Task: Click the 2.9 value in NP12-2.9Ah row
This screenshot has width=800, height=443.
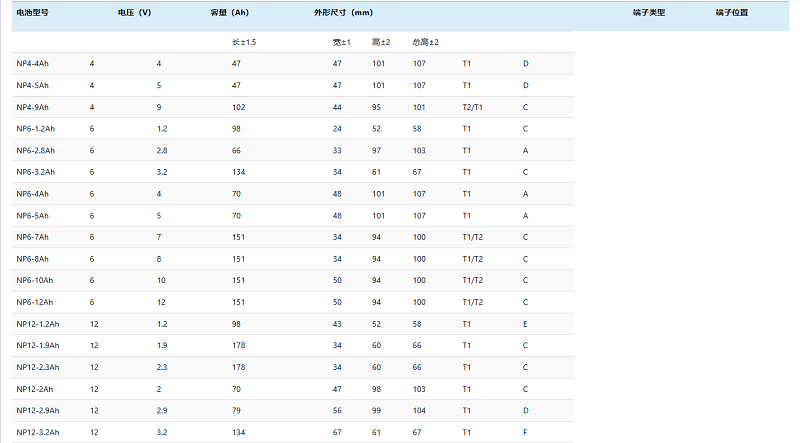Action: point(162,410)
